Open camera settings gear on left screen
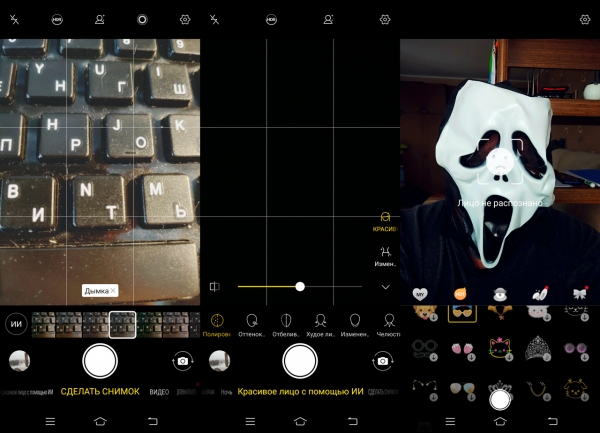The height and width of the screenshot is (433, 600). [185, 20]
